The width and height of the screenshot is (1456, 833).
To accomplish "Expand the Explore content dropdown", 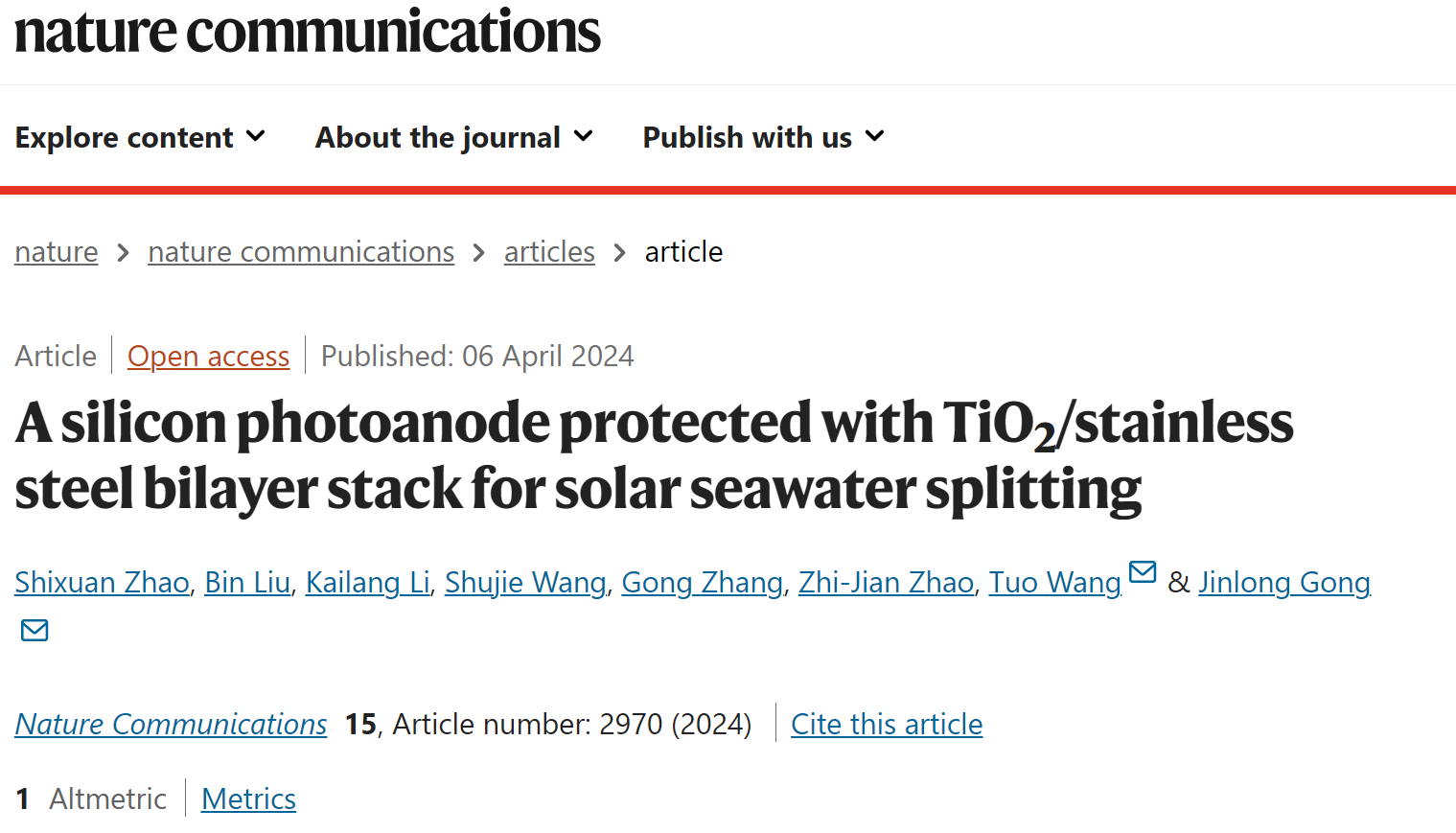I will point(140,137).
